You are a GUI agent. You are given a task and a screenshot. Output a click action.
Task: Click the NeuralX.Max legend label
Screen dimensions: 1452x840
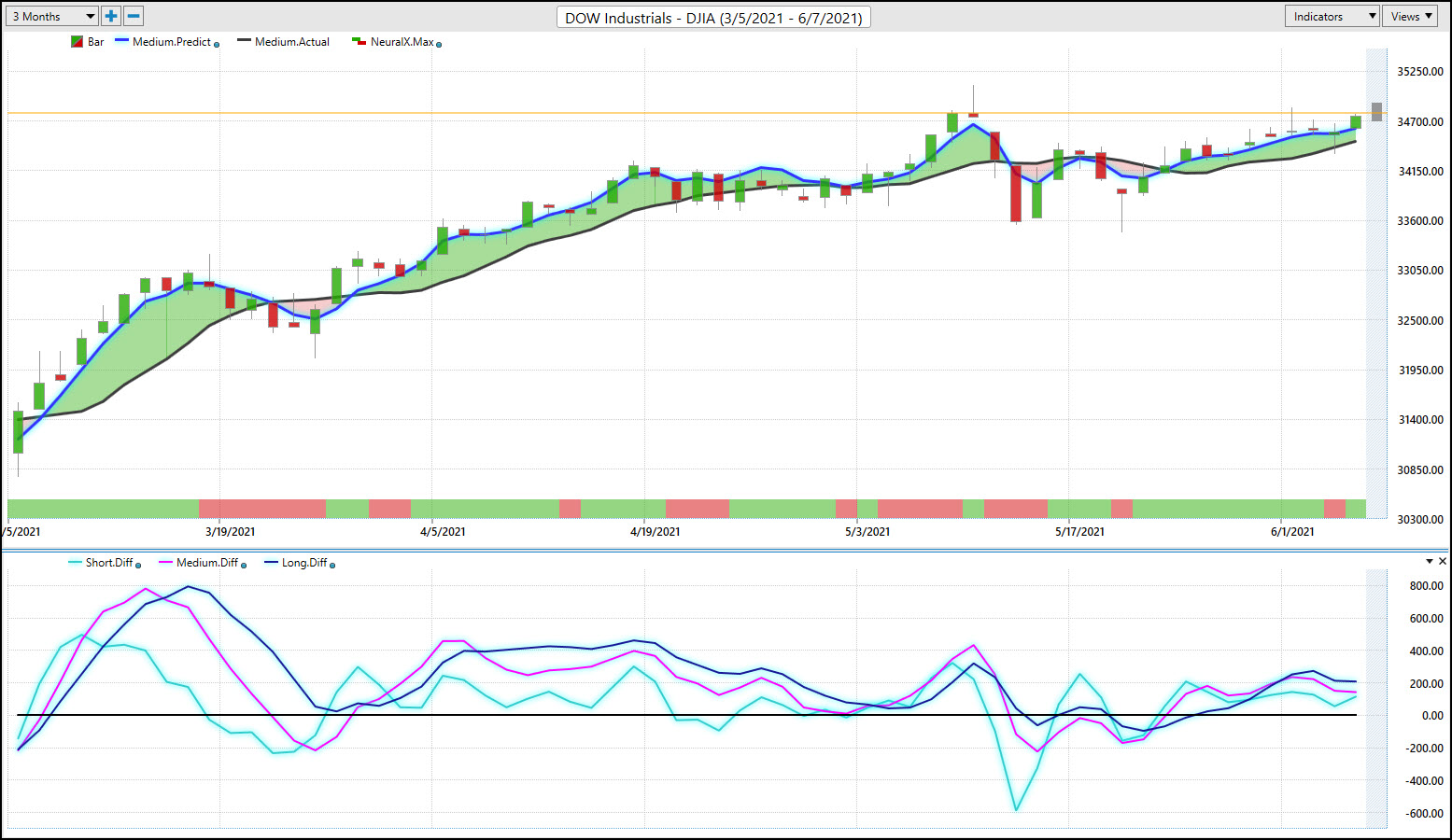[402, 42]
